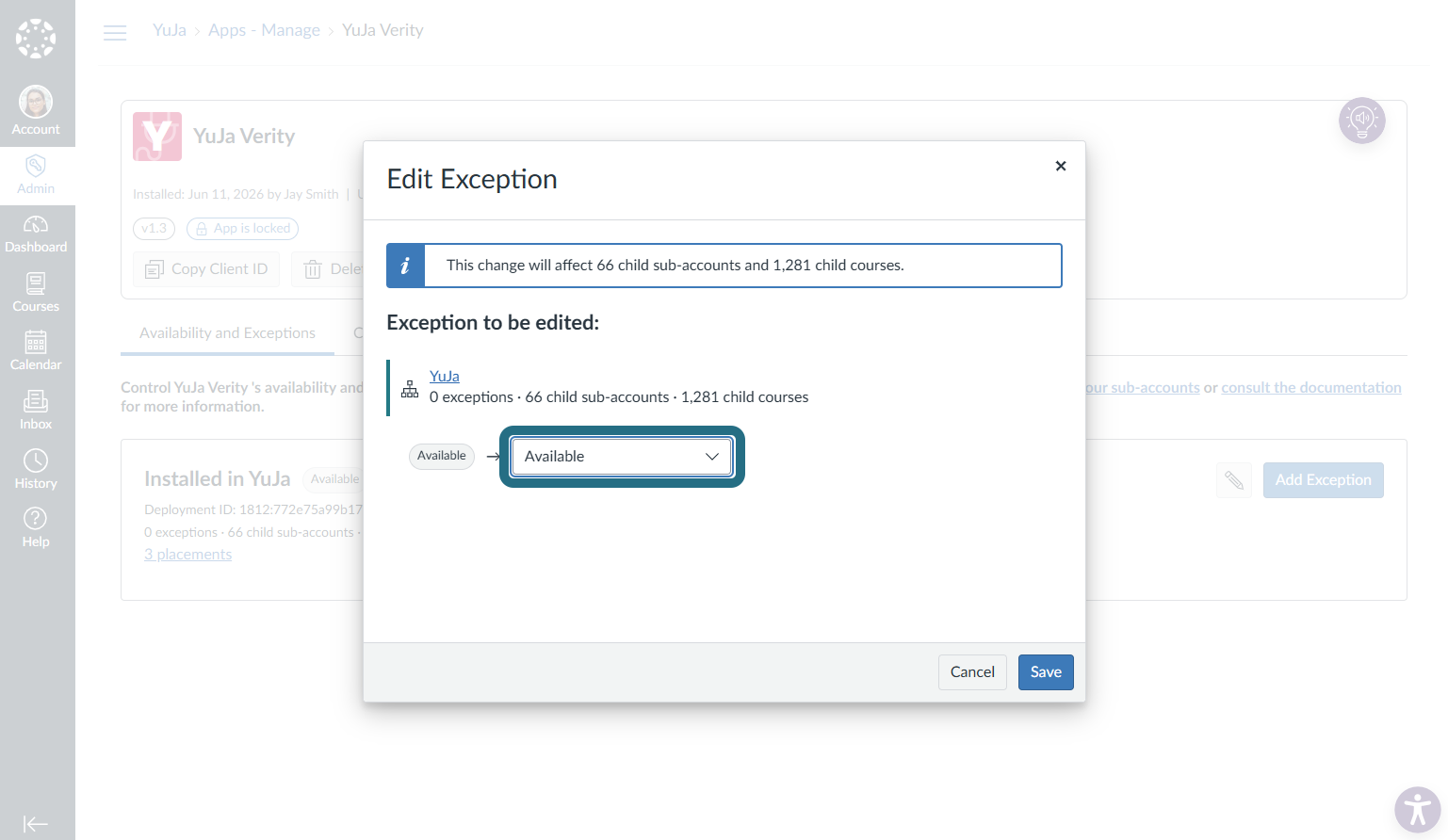The width and height of the screenshot is (1448, 840).
Task: Click the current Available status pill
Action: pos(442,456)
